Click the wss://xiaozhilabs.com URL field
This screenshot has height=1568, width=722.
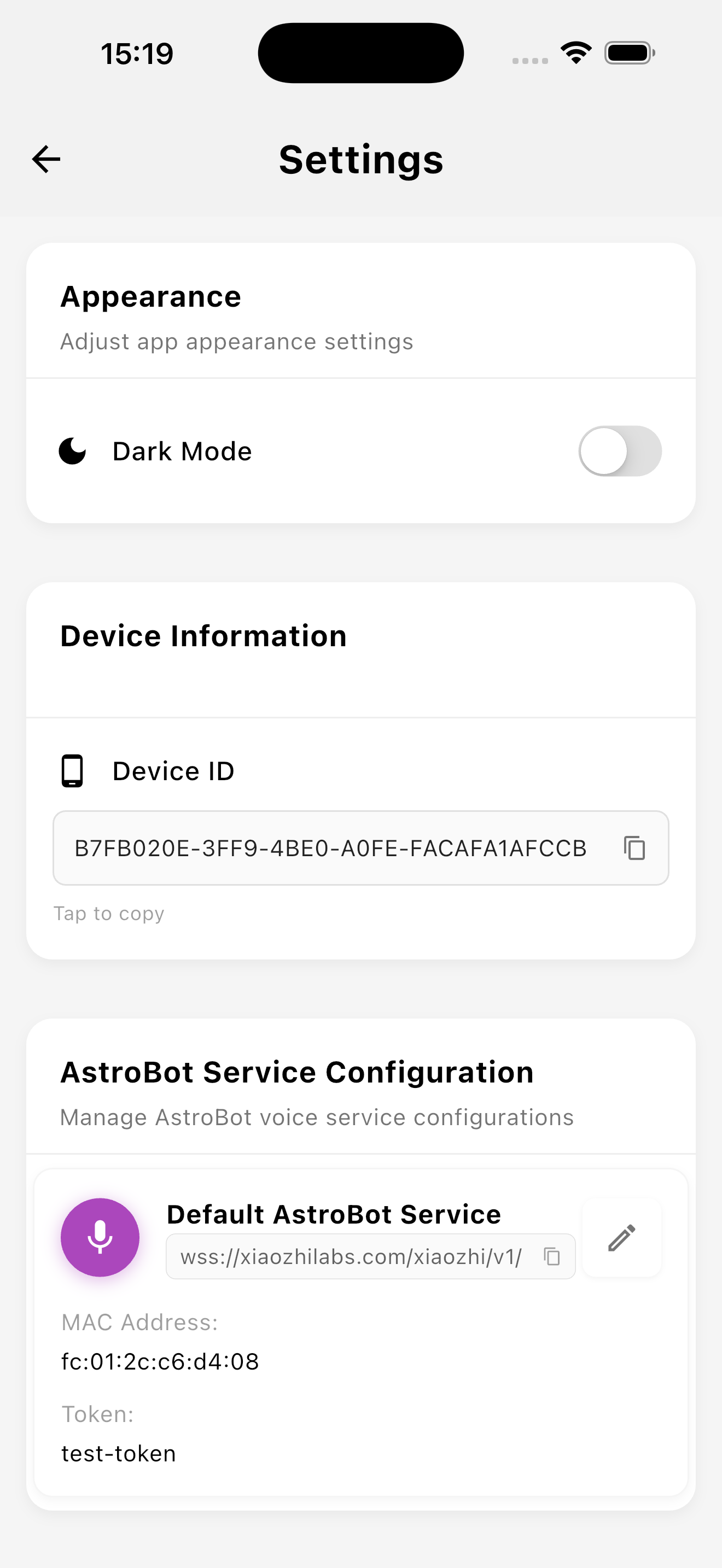coord(371,1256)
